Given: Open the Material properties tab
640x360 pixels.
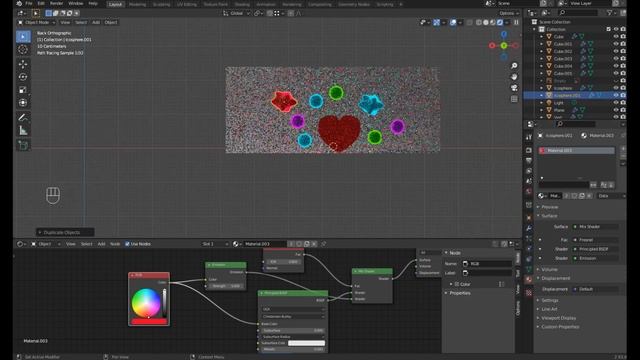Looking at the screenshot, I should (x=529, y=280).
